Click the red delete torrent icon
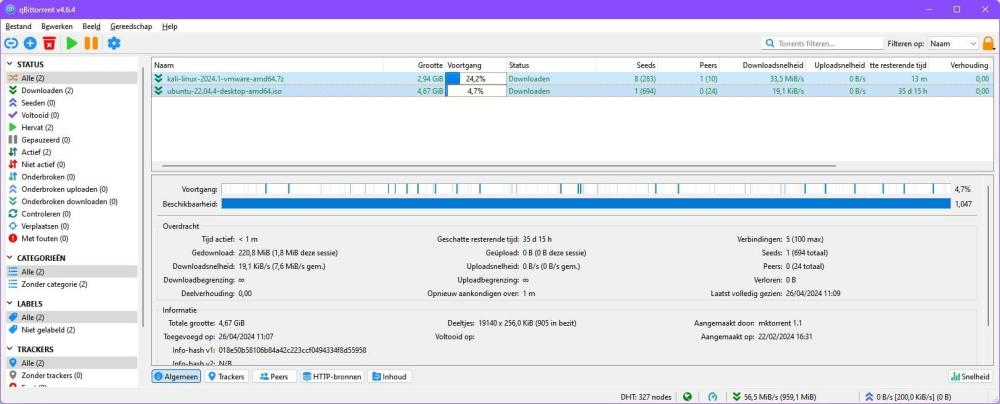 coord(49,43)
